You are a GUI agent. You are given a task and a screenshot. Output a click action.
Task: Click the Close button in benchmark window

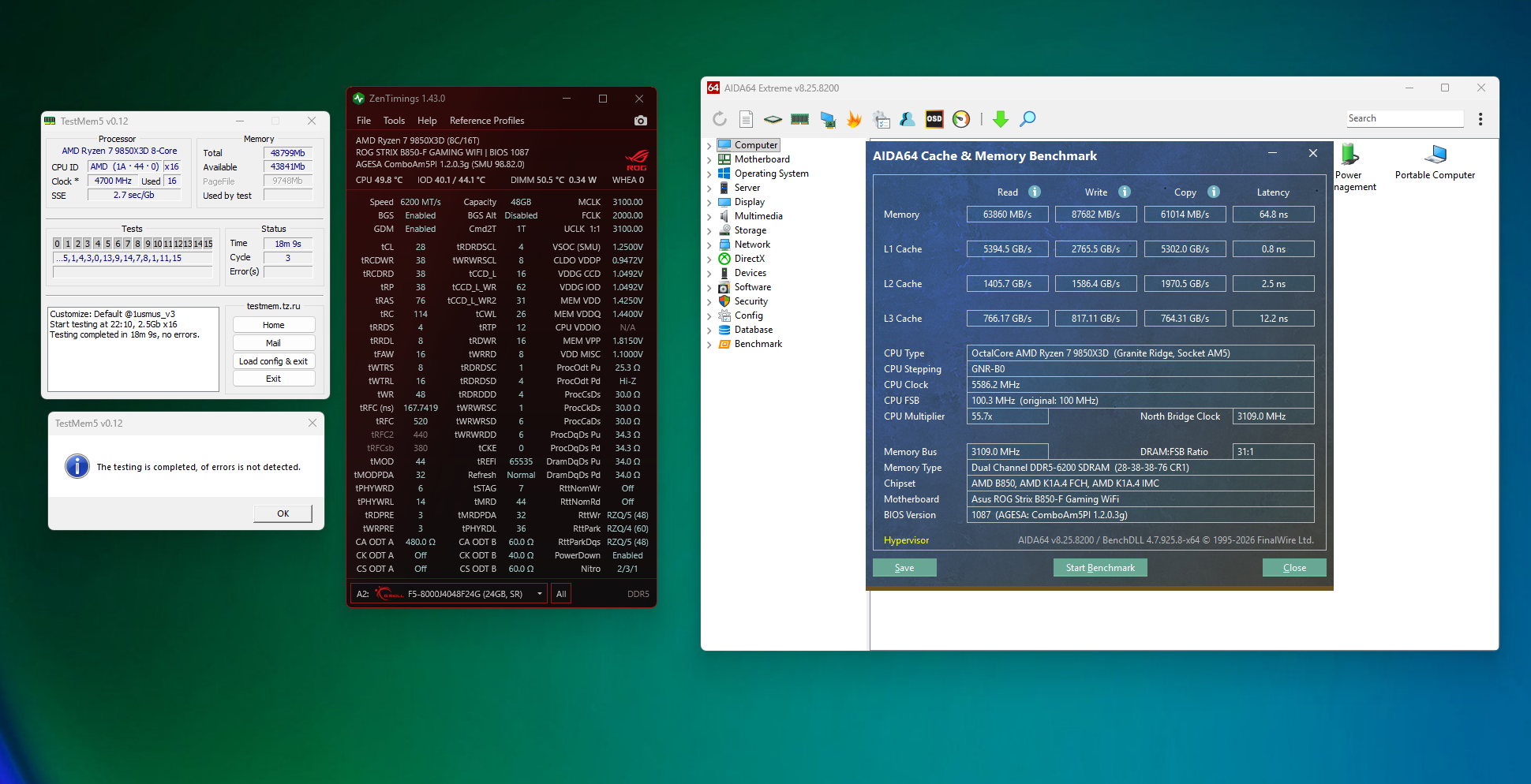(1294, 568)
